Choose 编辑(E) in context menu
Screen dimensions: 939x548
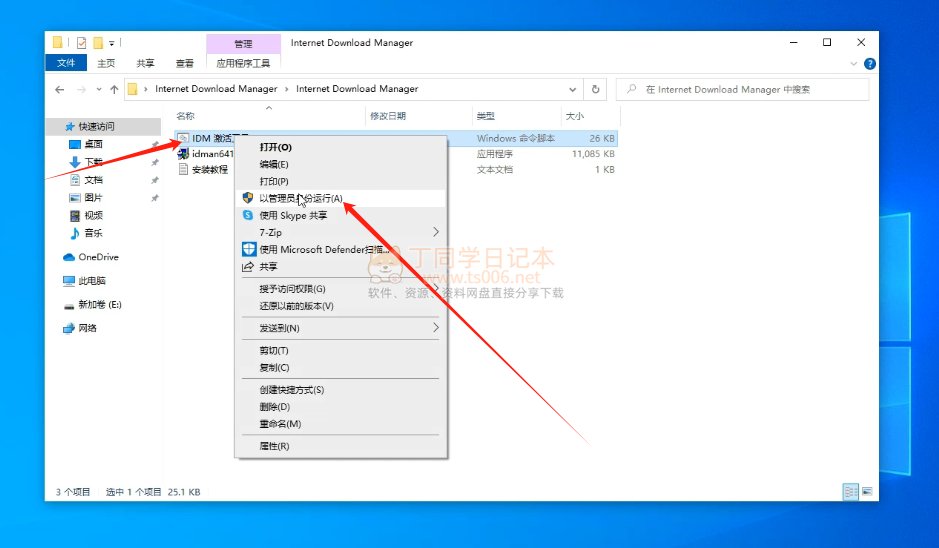[341, 164]
